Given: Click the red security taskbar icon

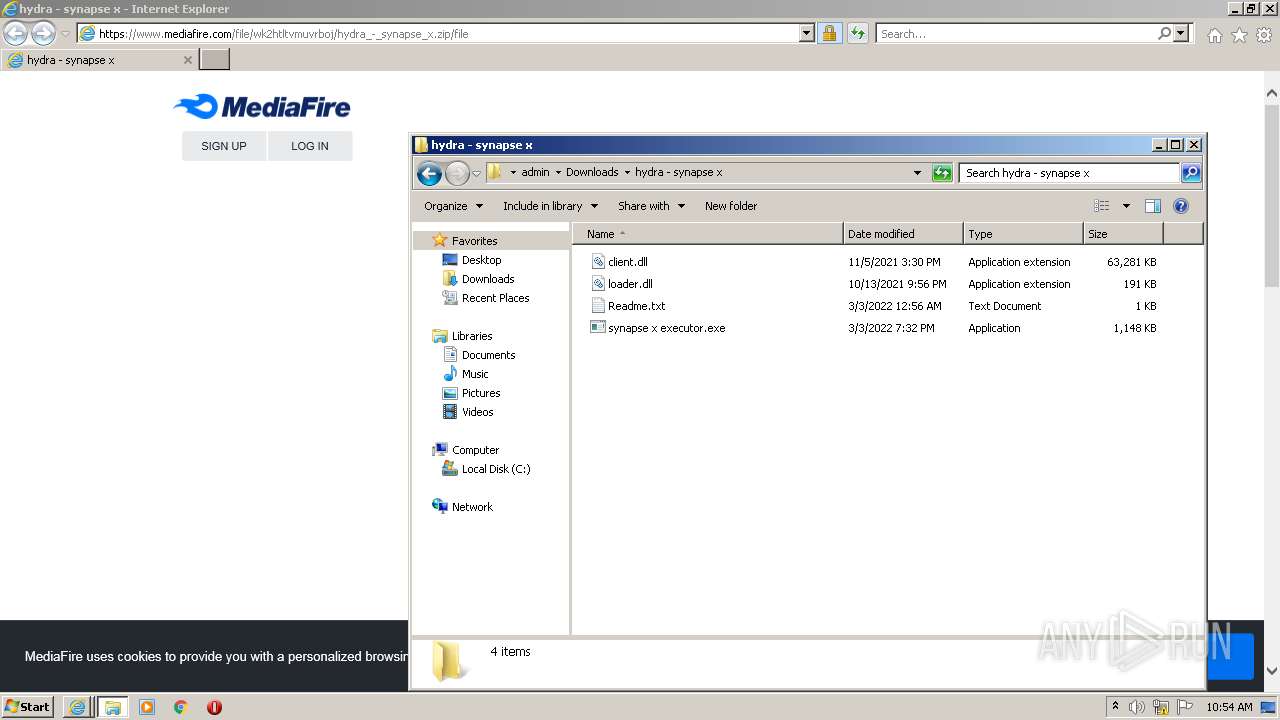Looking at the screenshot, I should pos(214,707).
